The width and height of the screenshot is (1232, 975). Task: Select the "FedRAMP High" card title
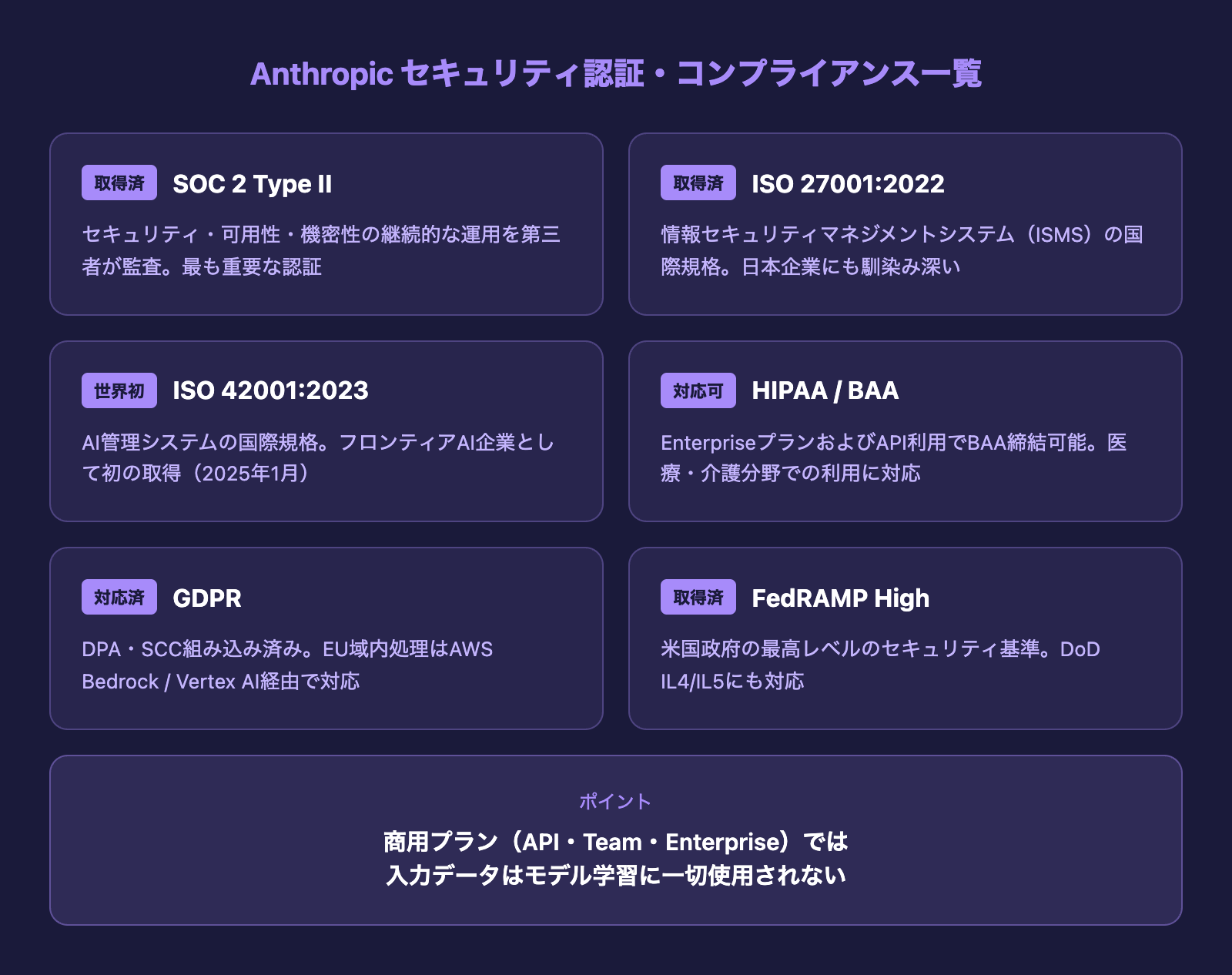[x=840, y=598]
